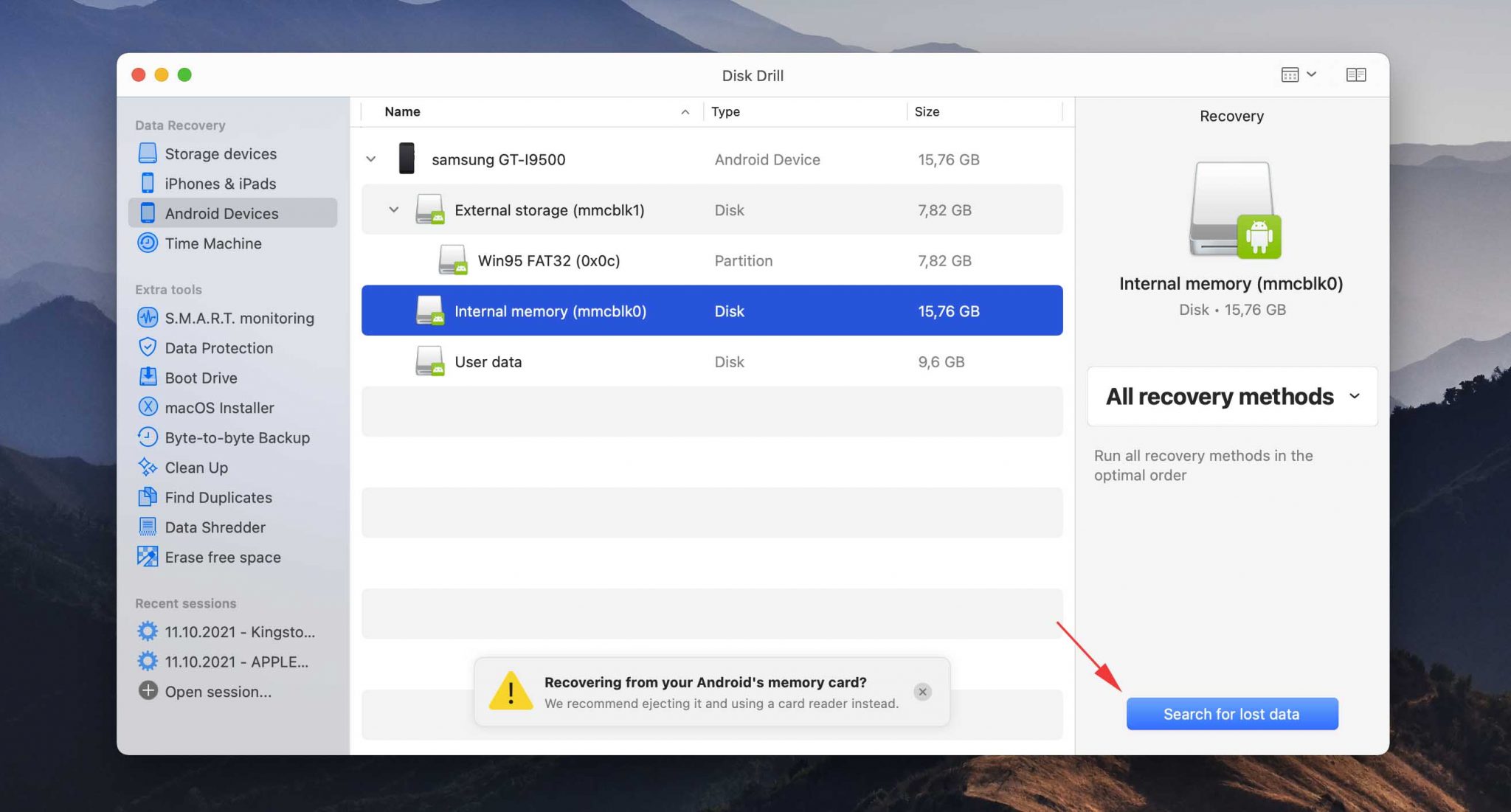
Task: Click the Internal memory row disk icon
Action: point(429,310)
